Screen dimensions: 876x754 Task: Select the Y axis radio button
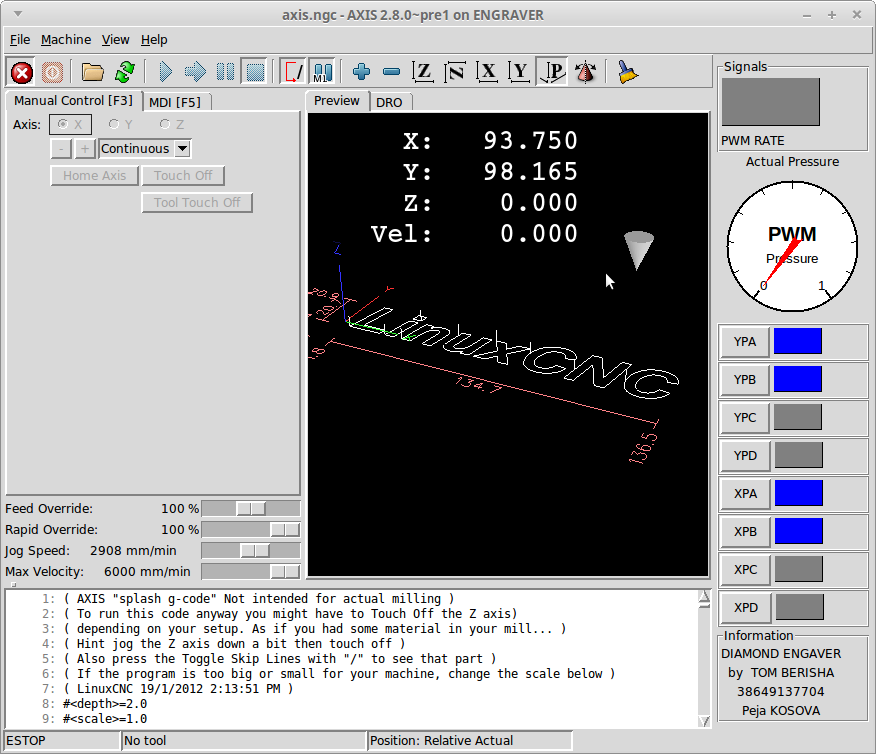121,125
